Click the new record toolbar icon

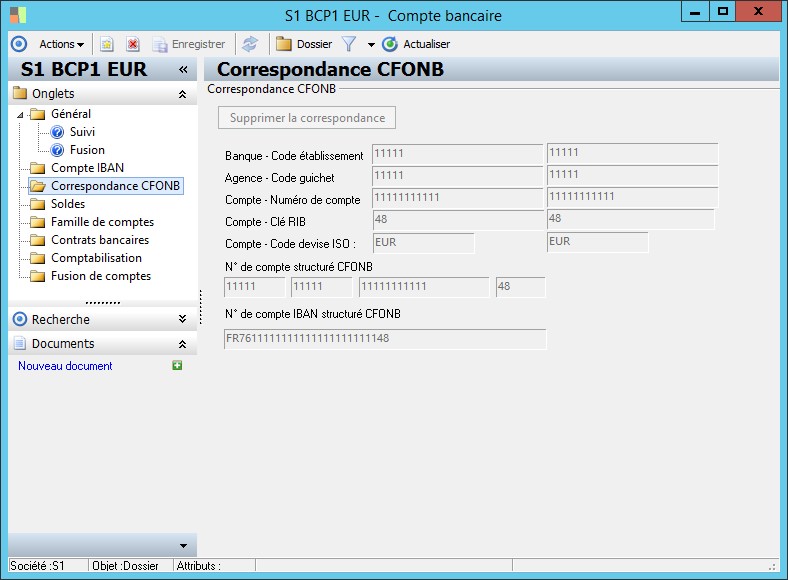point(107,44)
